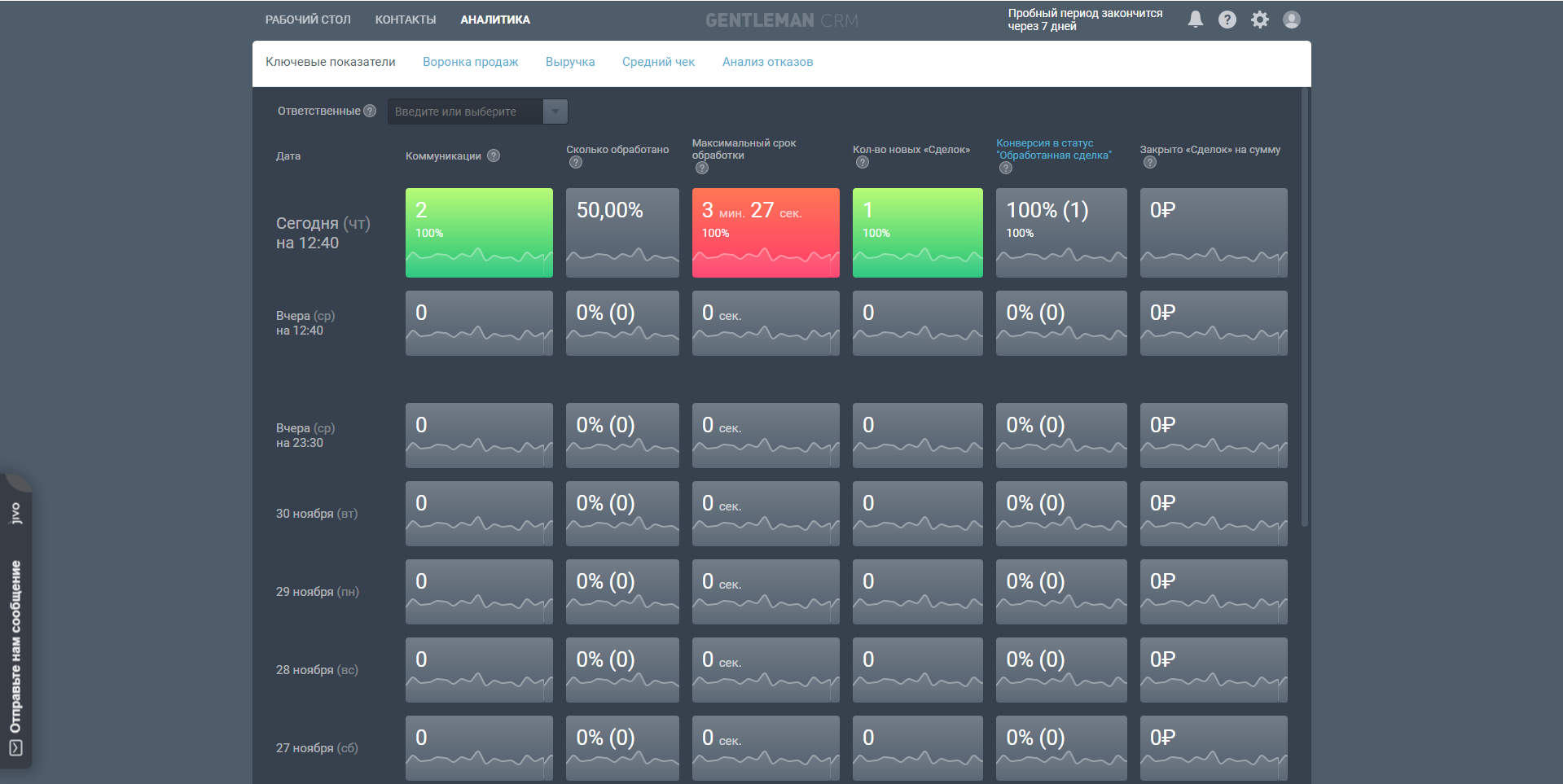Open the Аналитика menu
The height and width of the screenshot is (784, 1563).
tap(495, 20)
